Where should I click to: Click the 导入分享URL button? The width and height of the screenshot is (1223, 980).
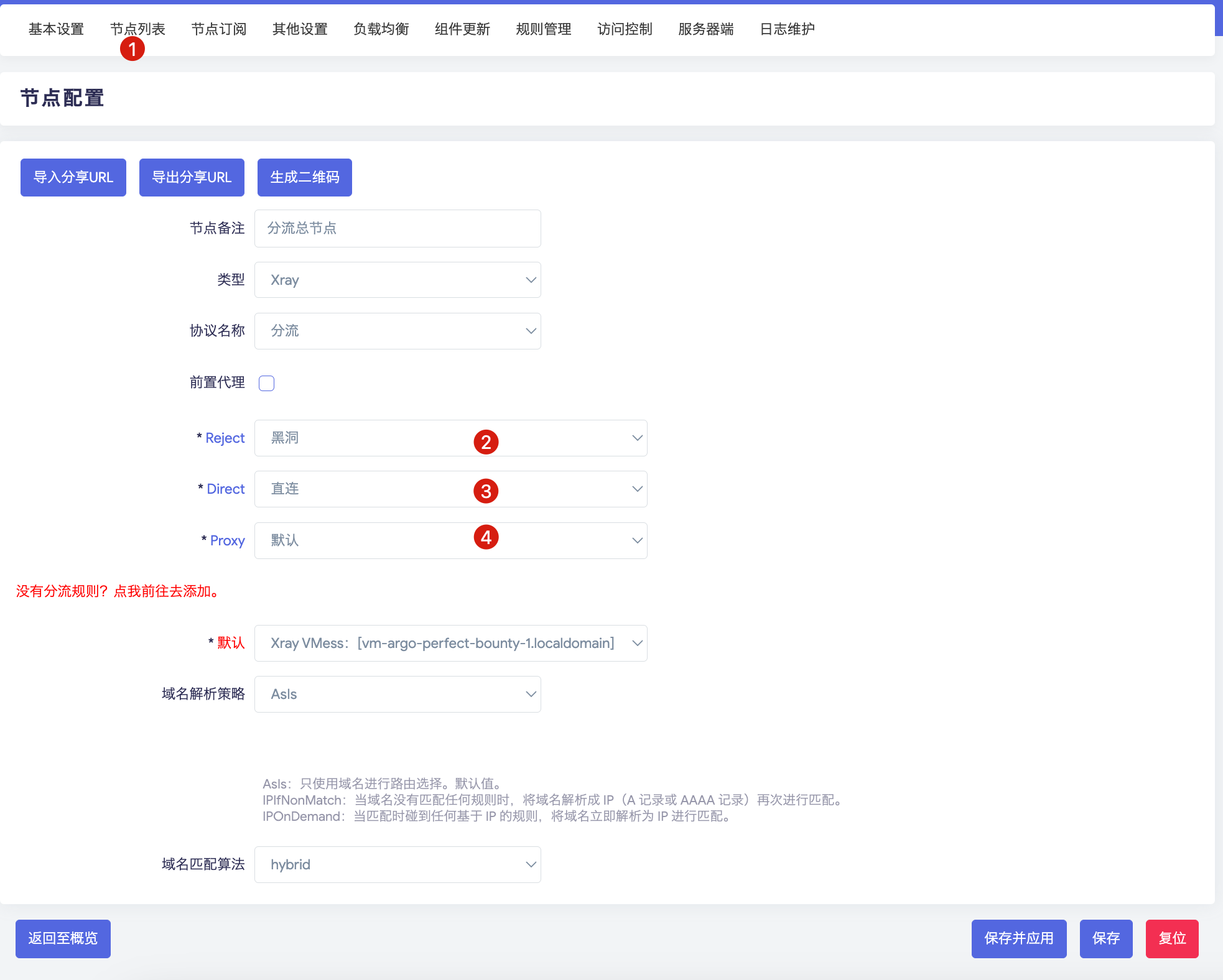(73, 177)
